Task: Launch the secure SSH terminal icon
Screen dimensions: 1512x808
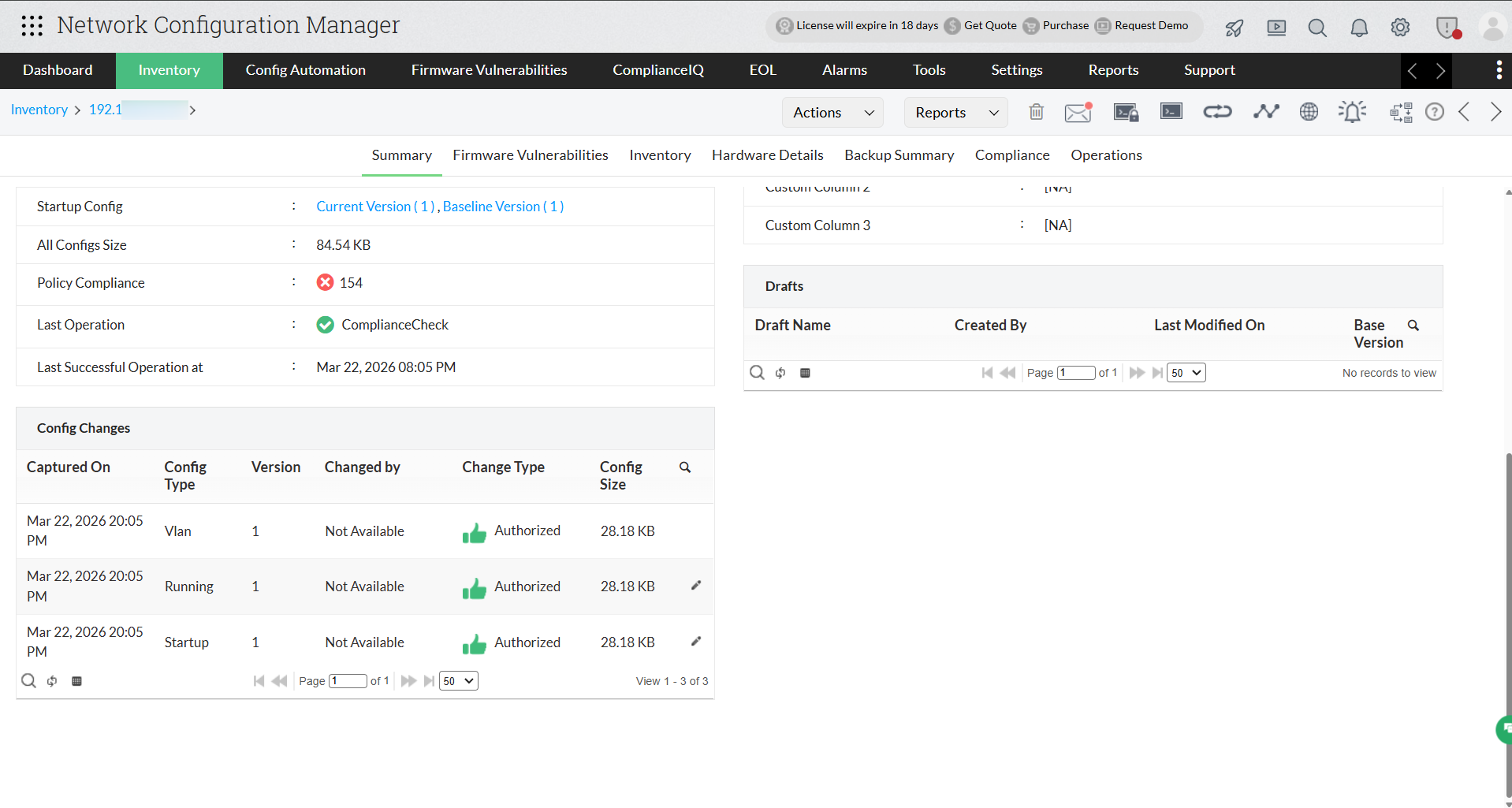Action: pyautogui.click(x=1126, y=112)
